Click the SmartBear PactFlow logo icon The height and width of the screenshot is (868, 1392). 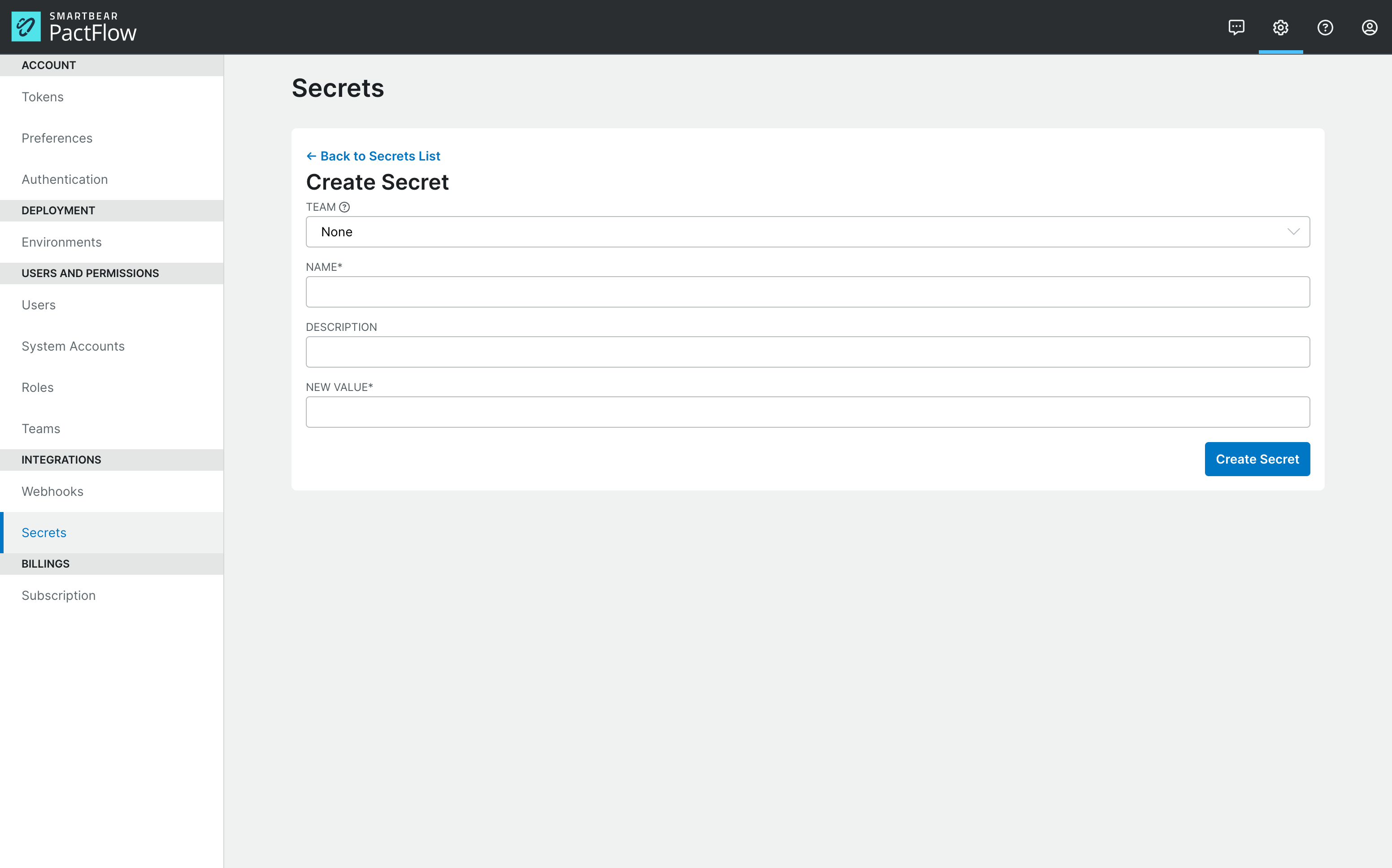[24, 27]
